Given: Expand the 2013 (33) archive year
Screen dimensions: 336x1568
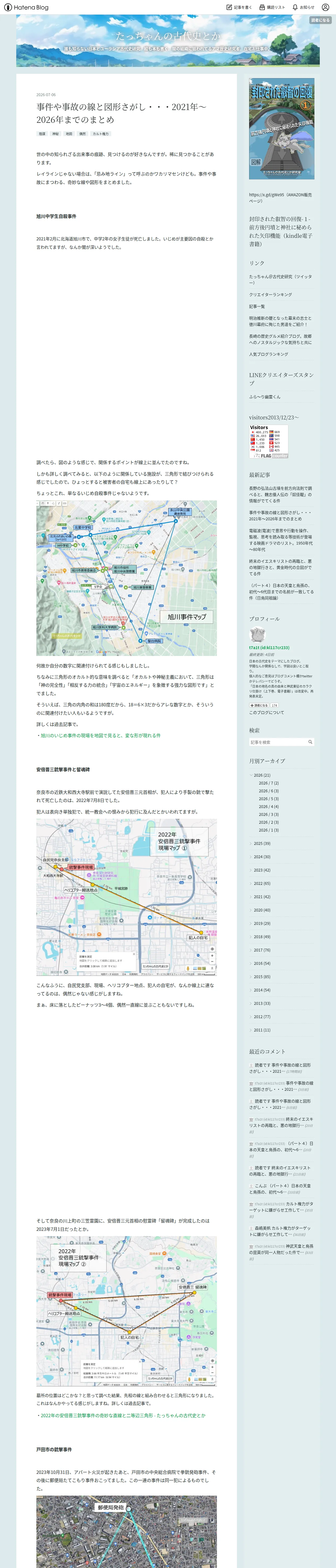Looking at the screenshot, I should [x=251, y=1004].
